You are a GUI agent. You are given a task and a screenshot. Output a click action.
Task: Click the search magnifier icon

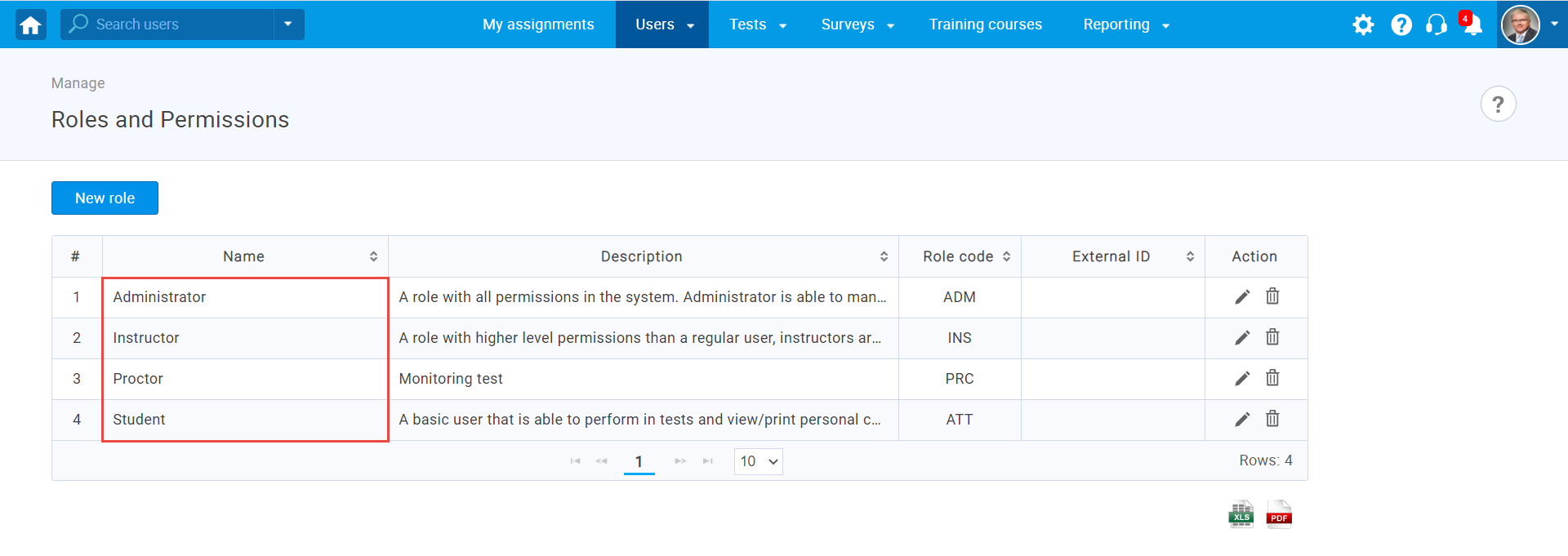[x=78, y=24]
